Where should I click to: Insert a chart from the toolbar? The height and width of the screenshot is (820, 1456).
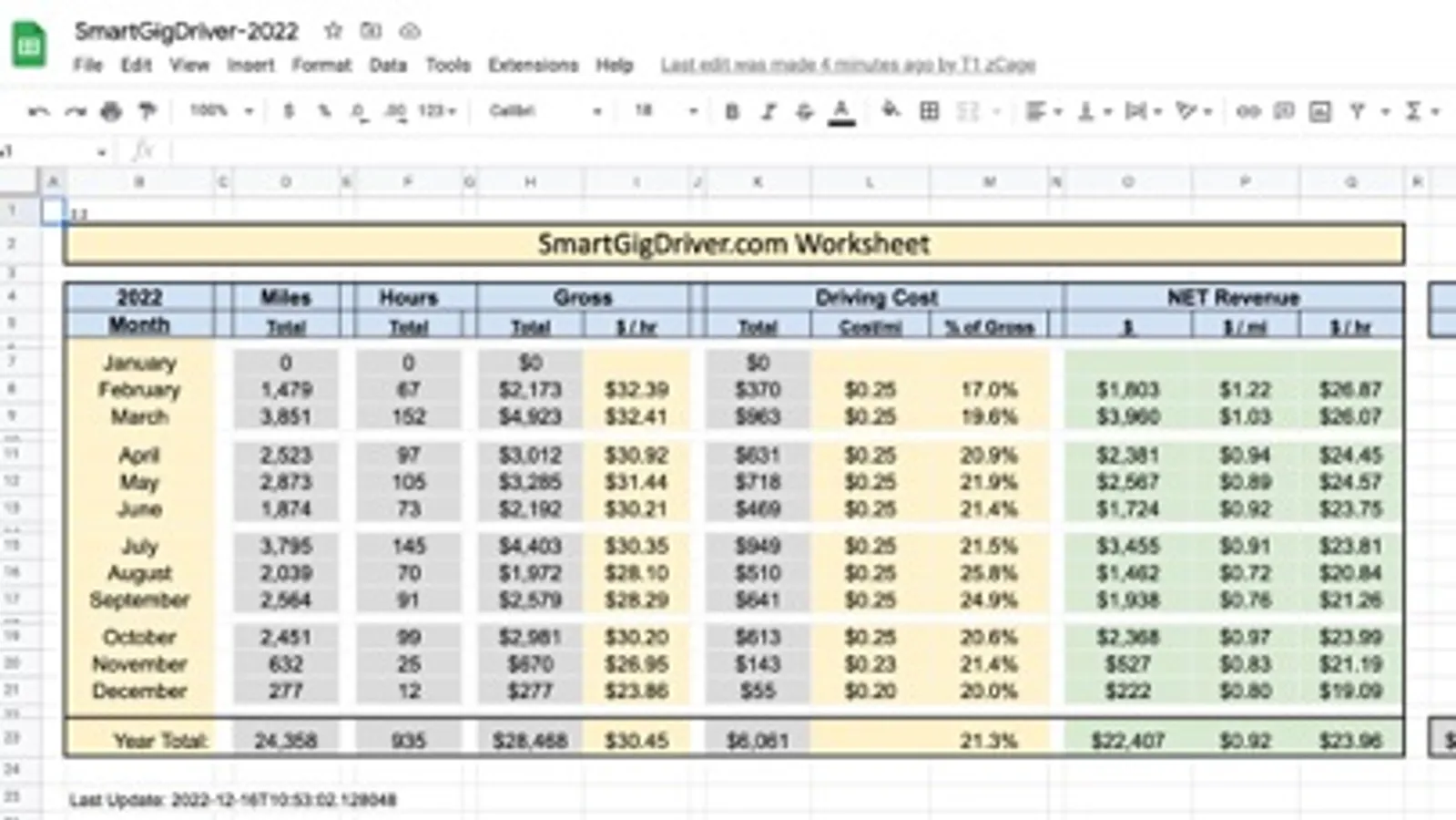point(1319,111)
